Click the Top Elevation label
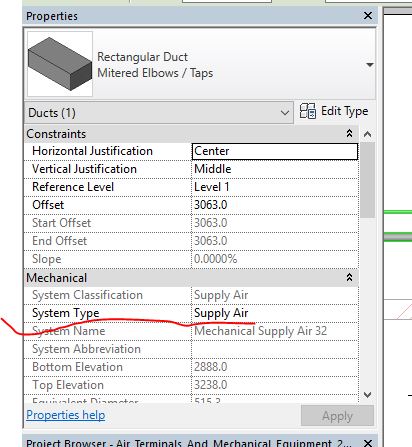This screenshot has width=412, height=447. (68, 385)
